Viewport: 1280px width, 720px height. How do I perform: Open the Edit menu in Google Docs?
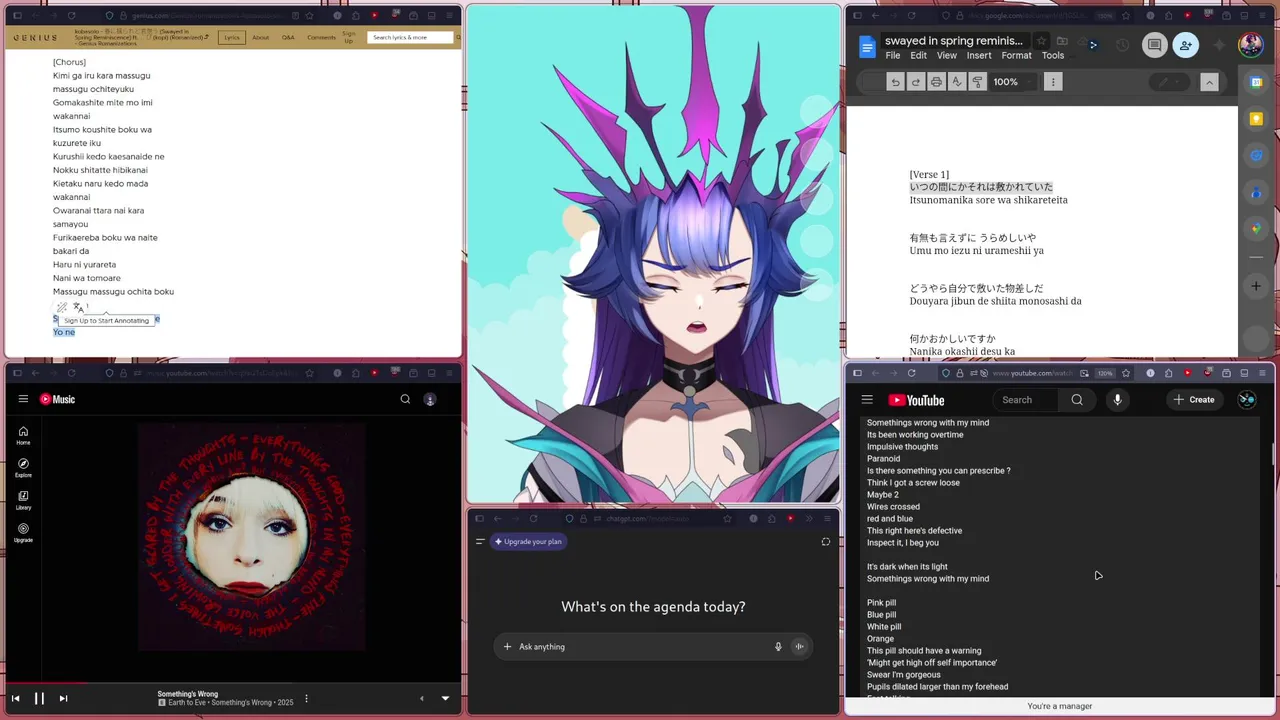919,55
